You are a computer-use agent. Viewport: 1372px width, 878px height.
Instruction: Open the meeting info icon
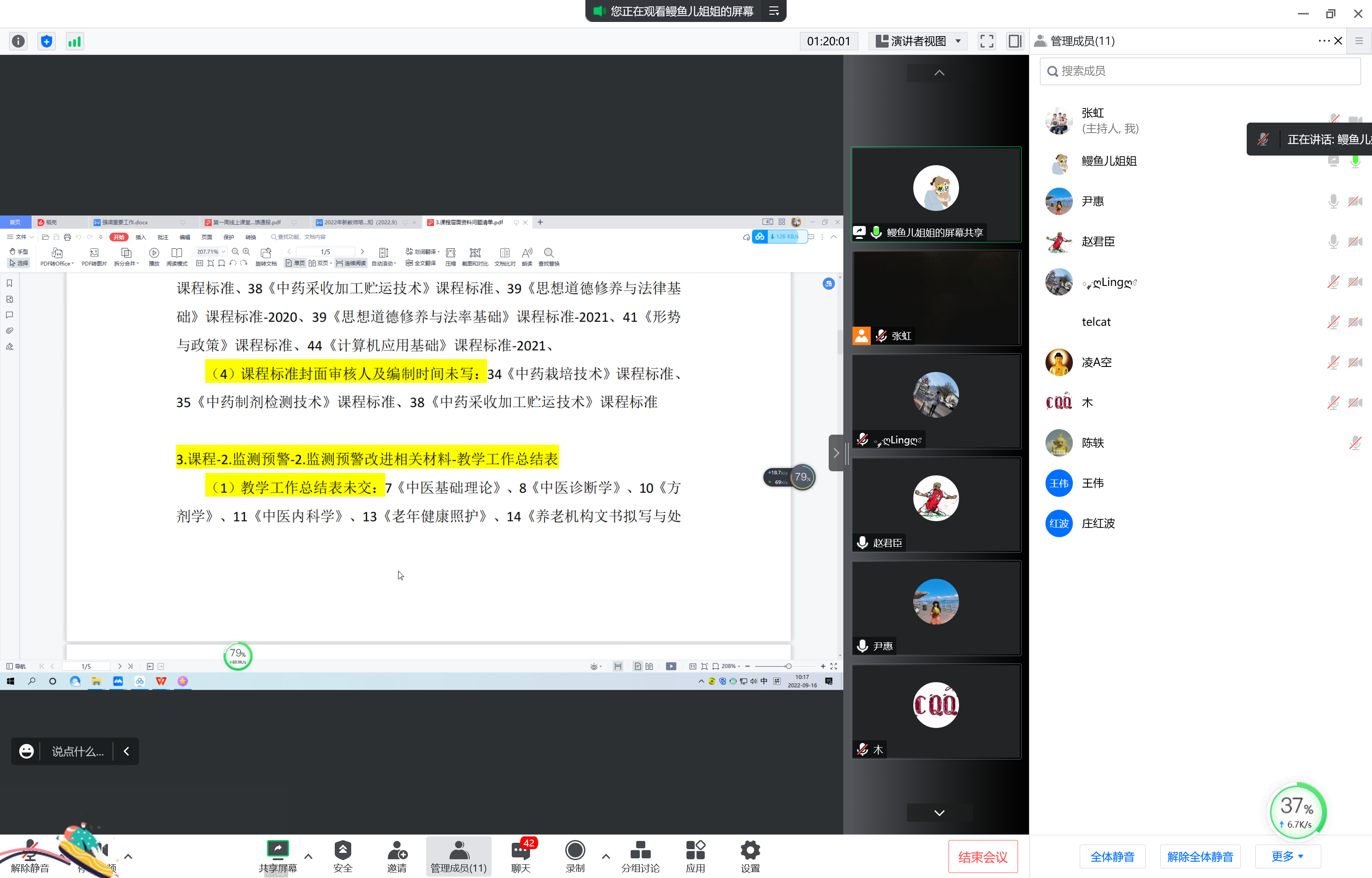18,41
